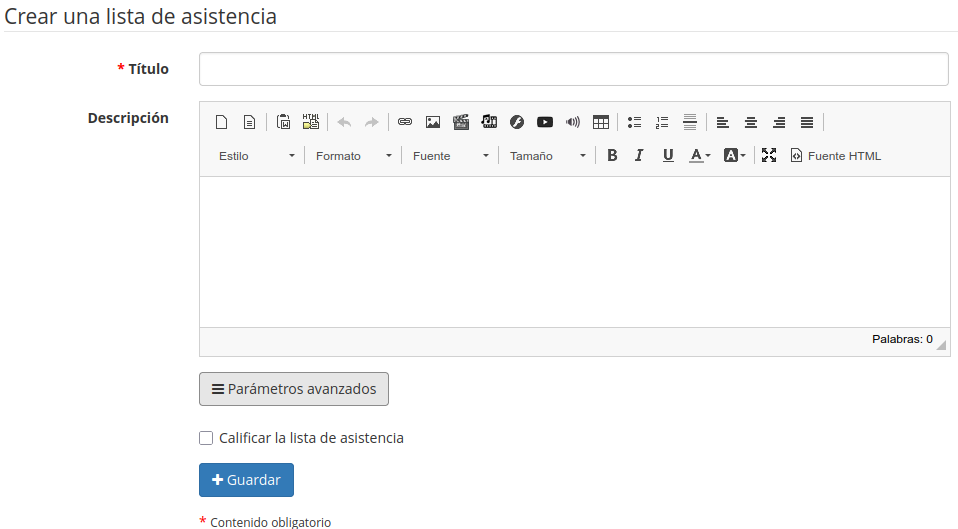
Task: Align text left icon
Action: (x=723, y=122)
